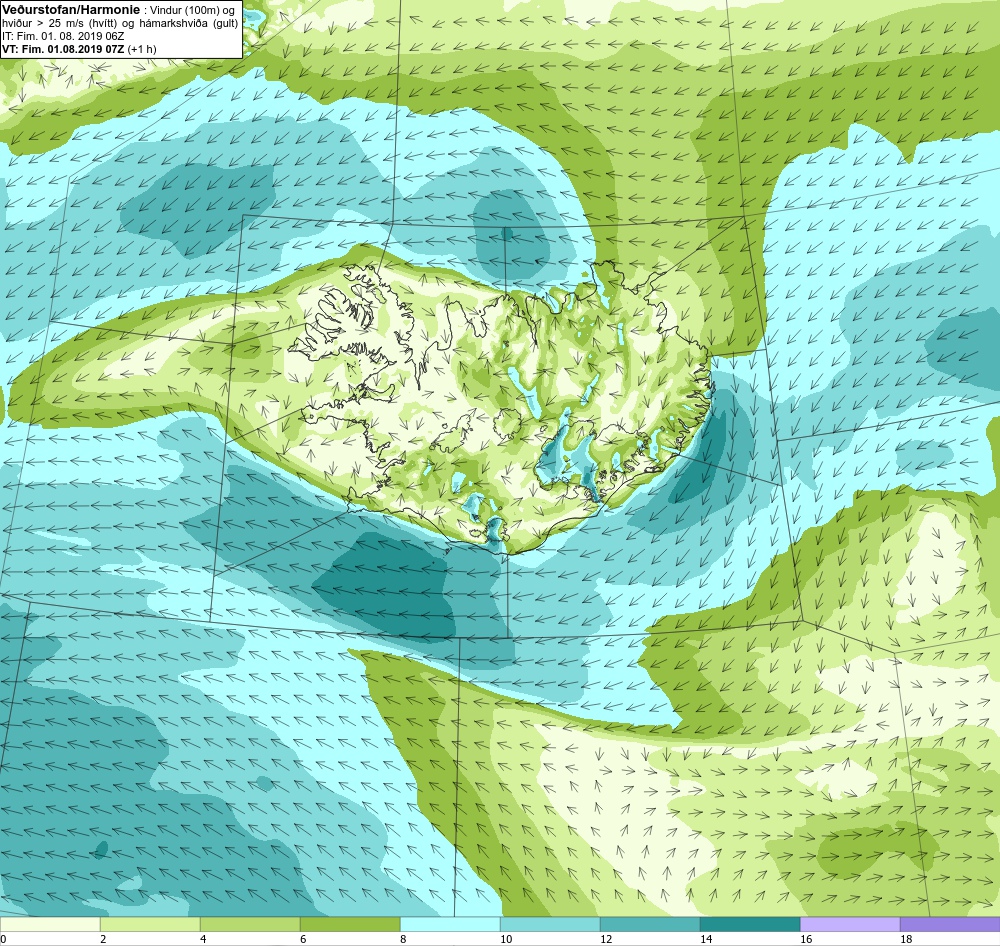This screenshot has height=946, width=1000.
Task: Click the scale label '18' under the legend
Action: coord(906,939)
